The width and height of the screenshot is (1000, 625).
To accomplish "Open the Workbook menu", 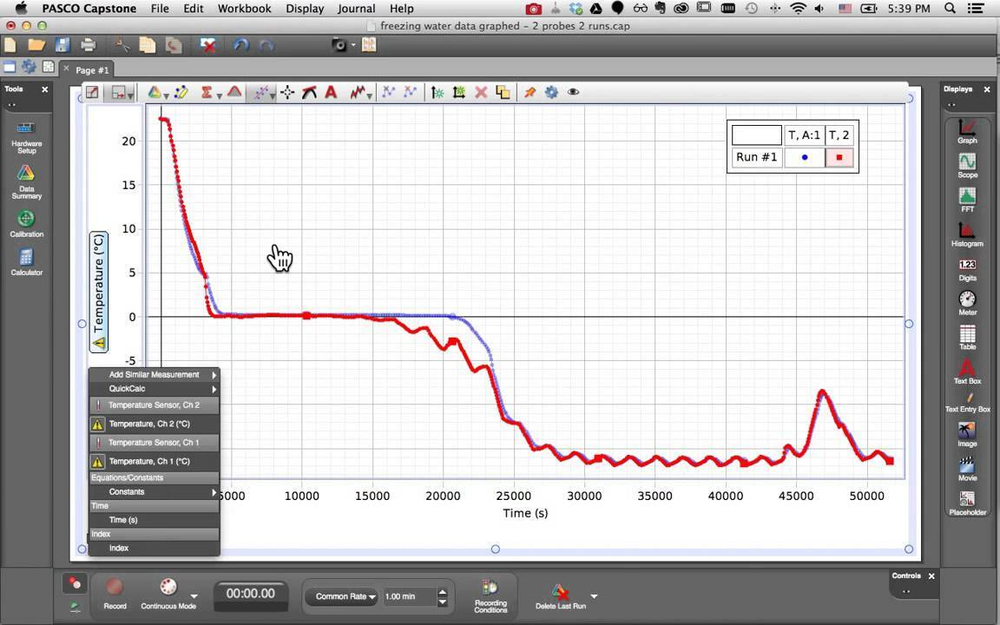I will pyautogui.click(x=244, y=9).
